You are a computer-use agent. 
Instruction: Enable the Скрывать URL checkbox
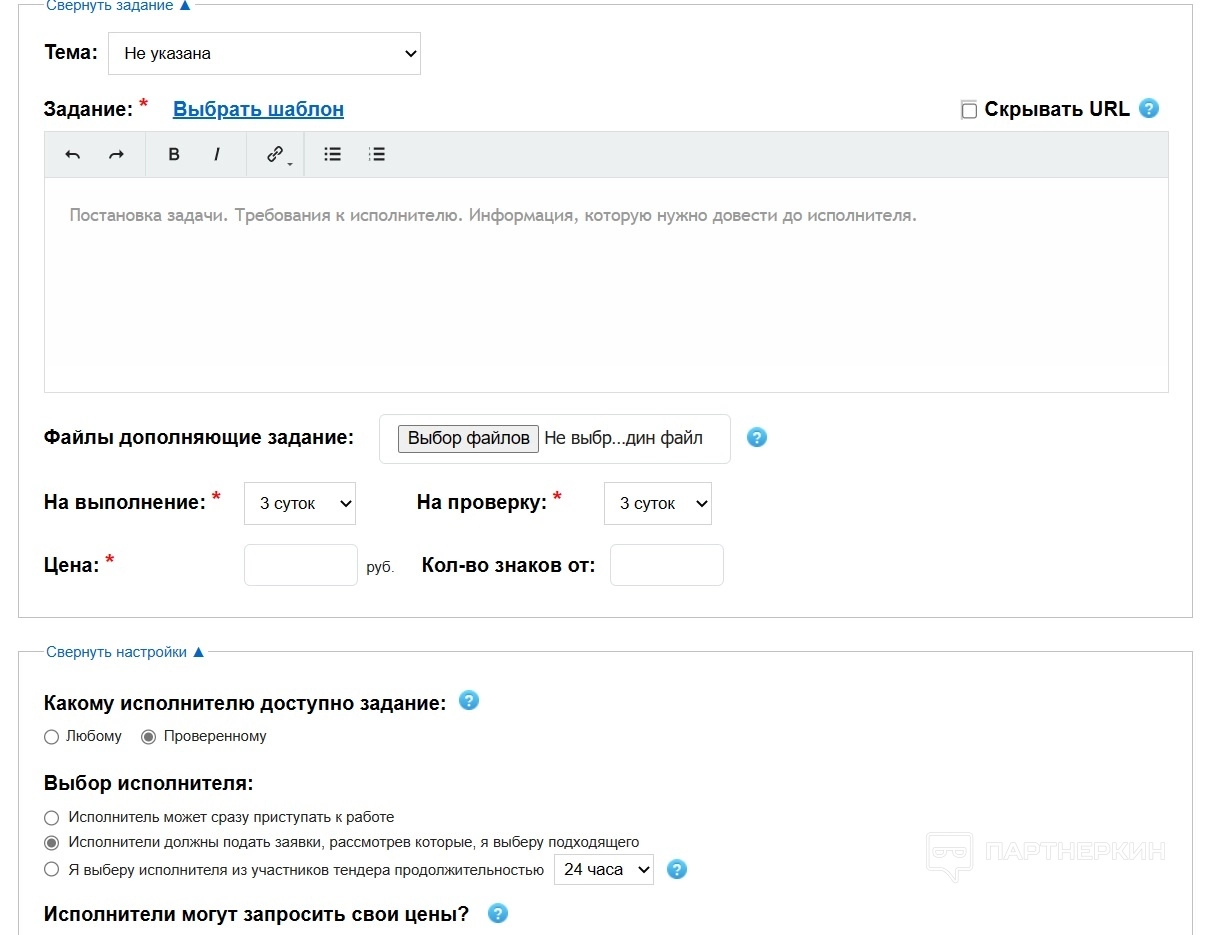tap(969, 110)
